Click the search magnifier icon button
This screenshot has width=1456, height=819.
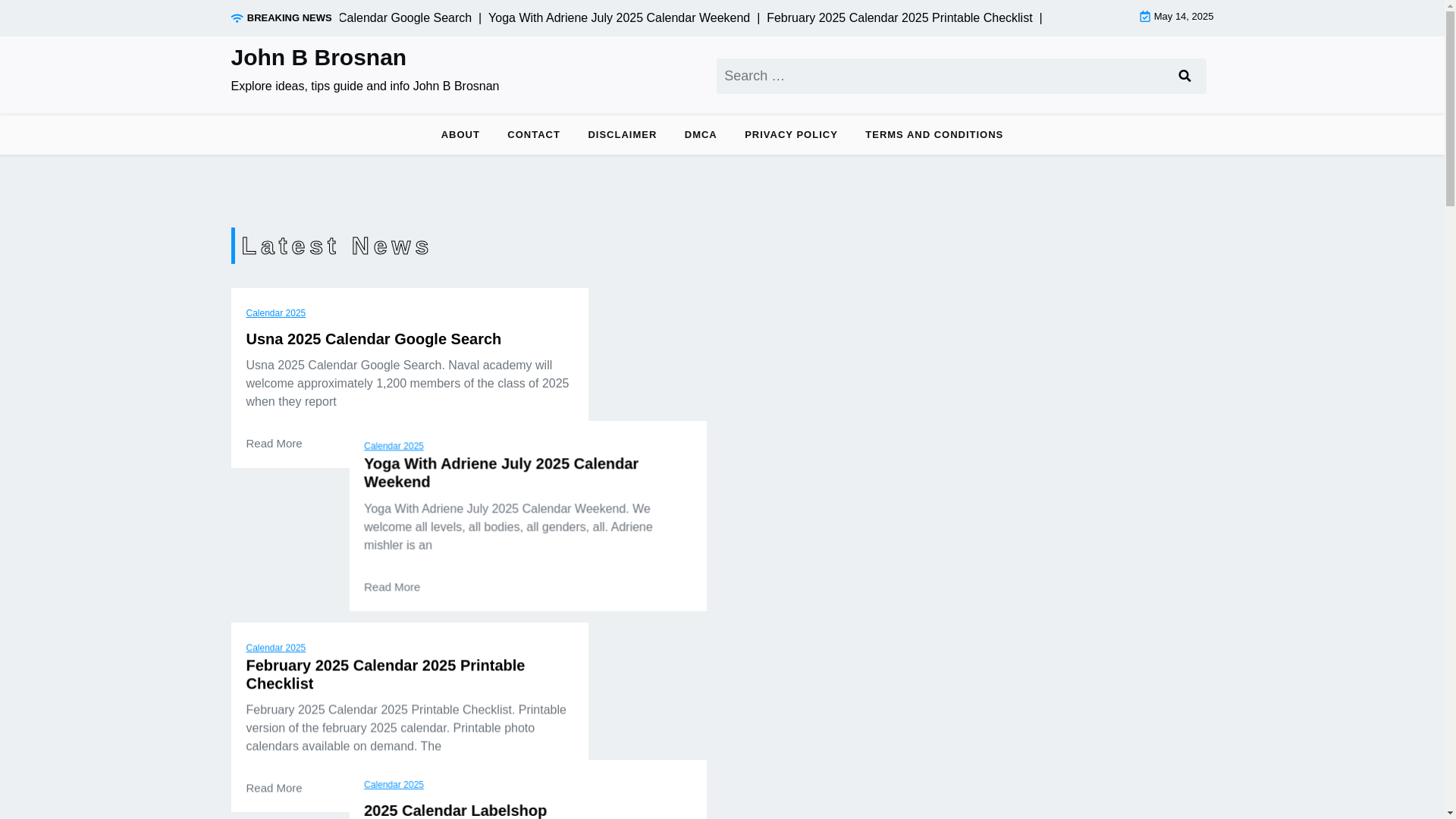pos(1185,76)
